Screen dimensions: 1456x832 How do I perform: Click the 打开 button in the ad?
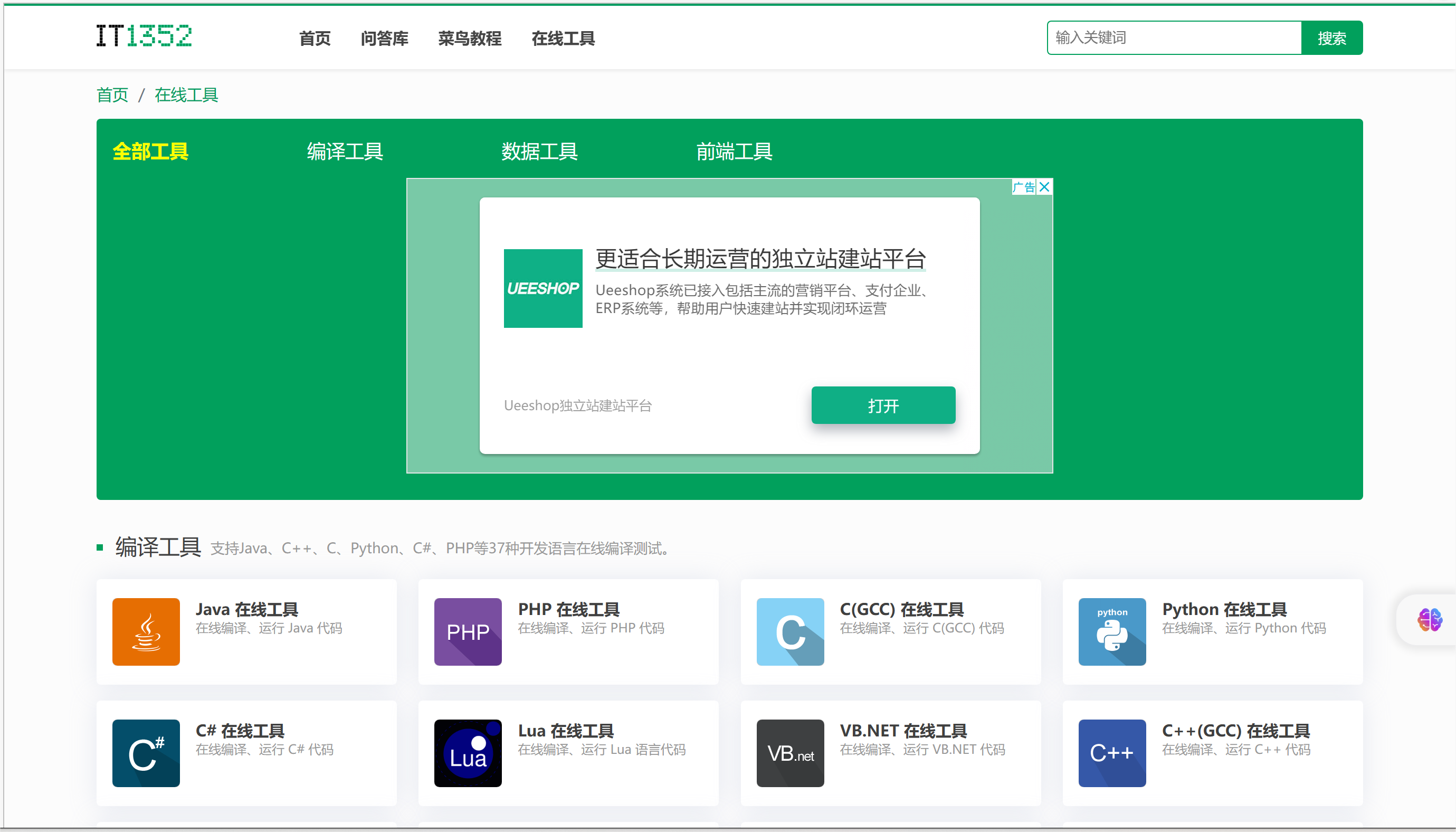(x=882, y=405)
